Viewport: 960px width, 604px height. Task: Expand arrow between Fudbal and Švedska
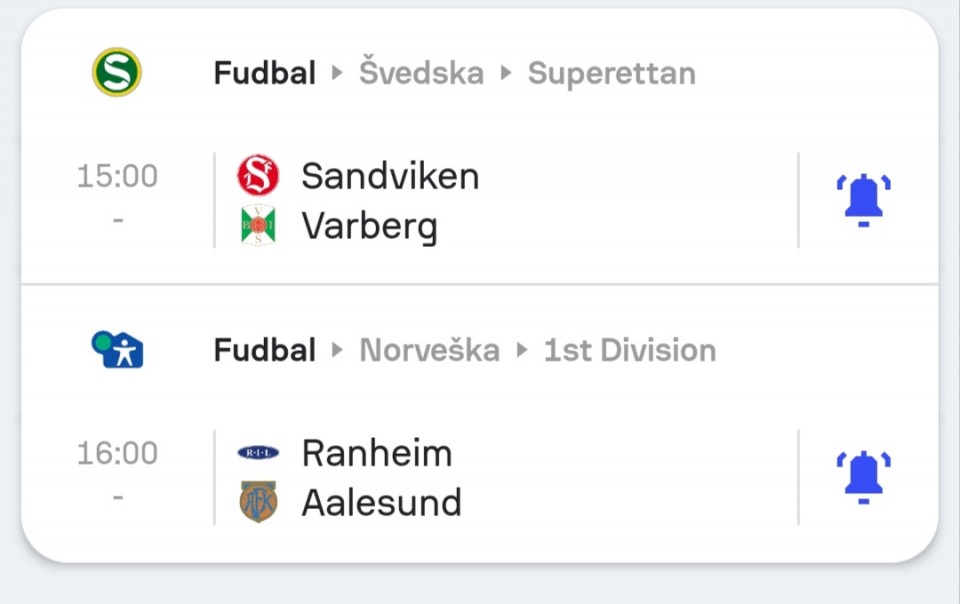337,73
